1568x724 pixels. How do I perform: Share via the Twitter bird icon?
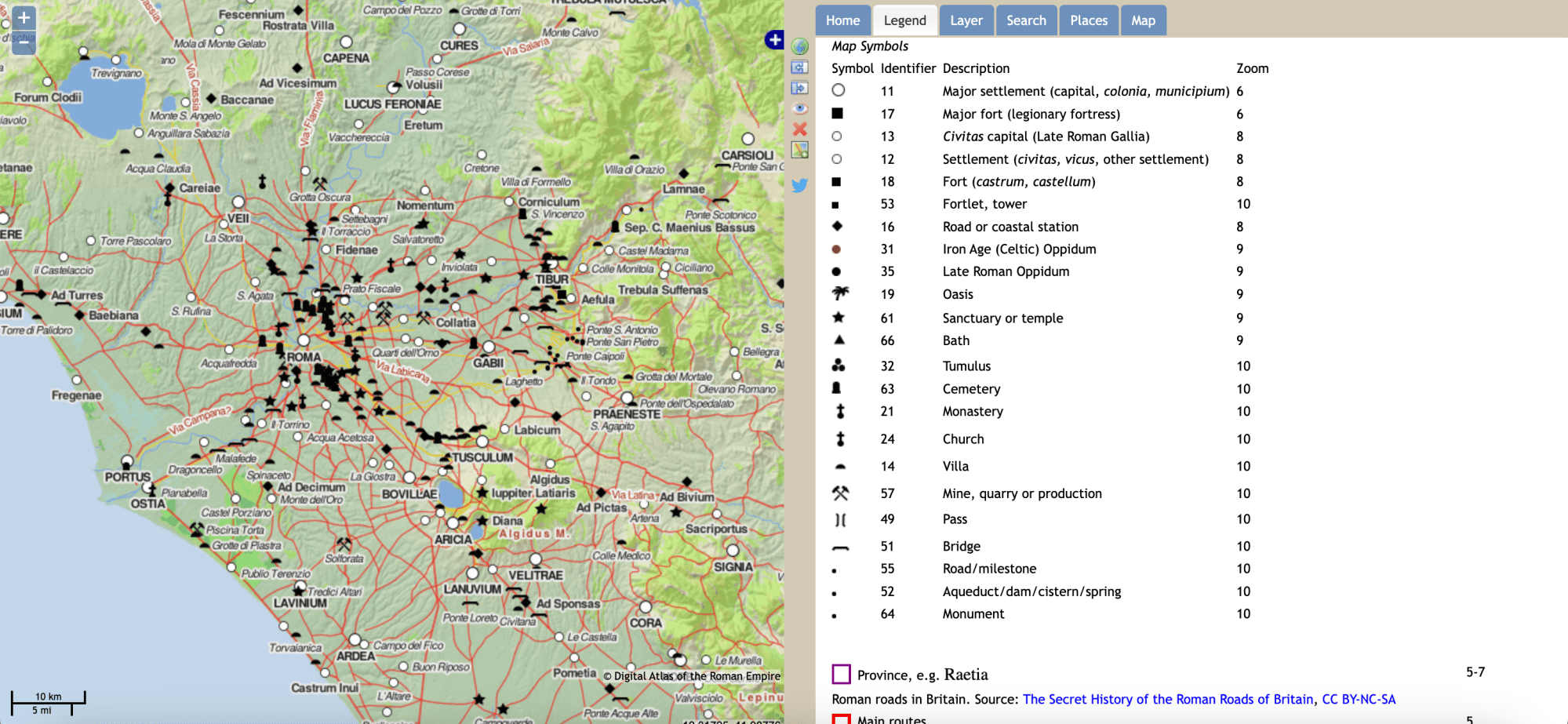tap(799, 186)
